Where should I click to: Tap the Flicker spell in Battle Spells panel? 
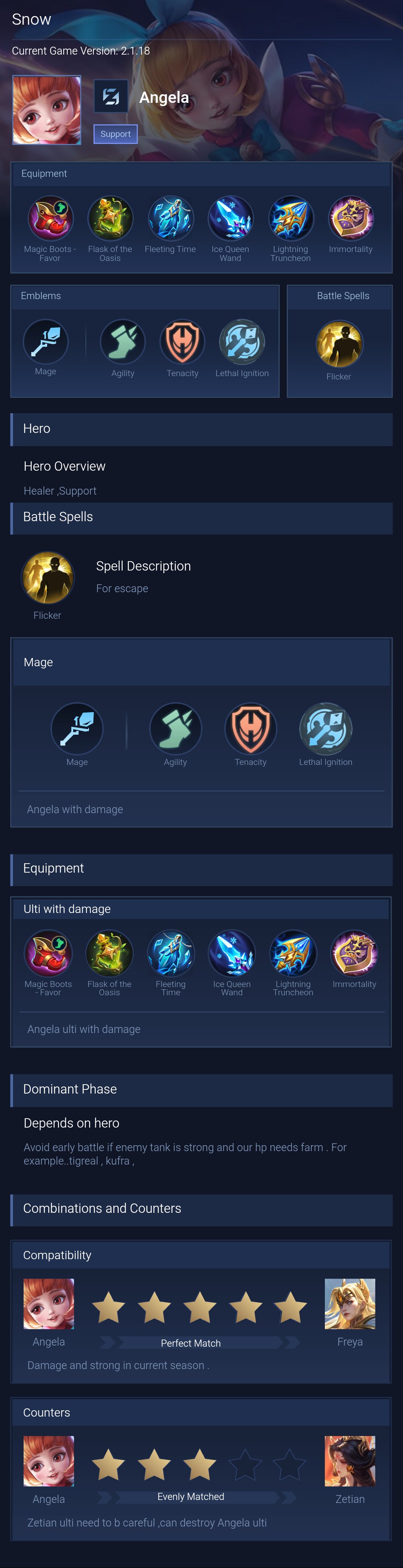(339, 344)
